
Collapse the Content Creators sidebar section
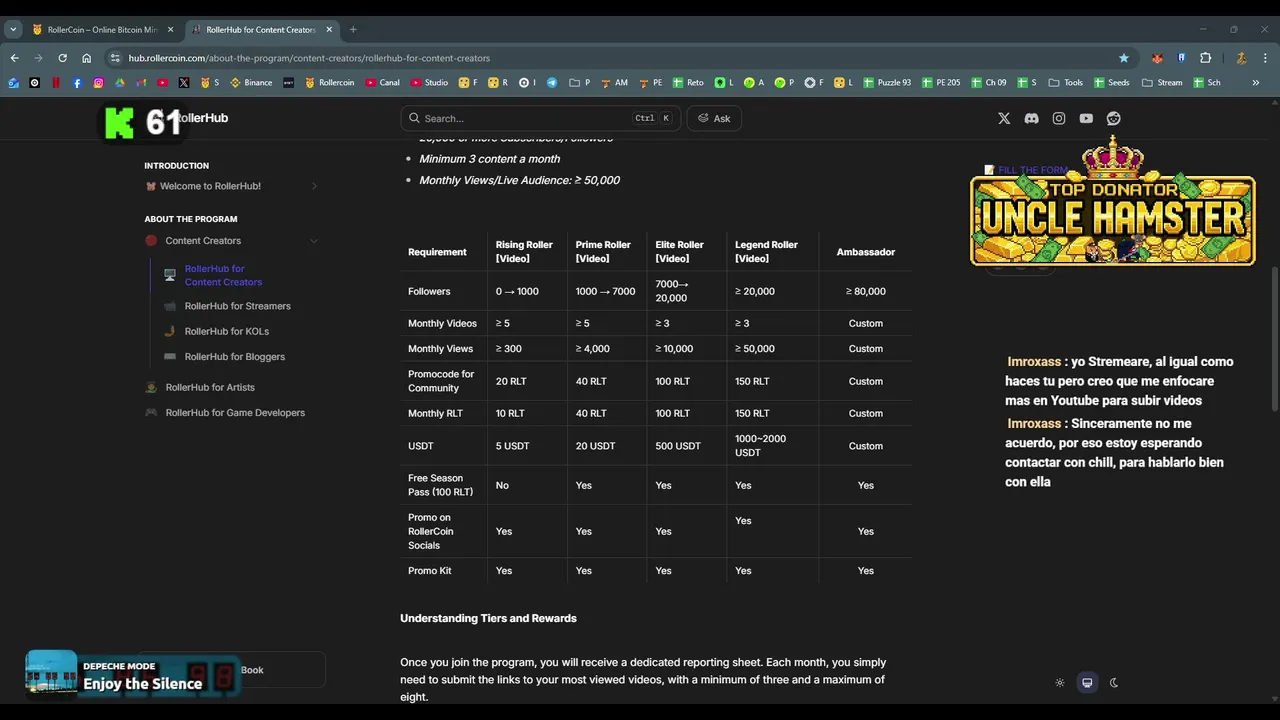(x=313, y=241)
